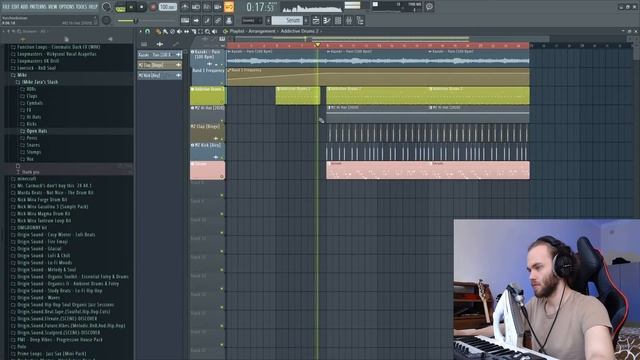Image resolution: width=640 pixels, height=360 pixels.
Task: Open the ADD menu
Action: pyautogui.click(x=24, y=7)
